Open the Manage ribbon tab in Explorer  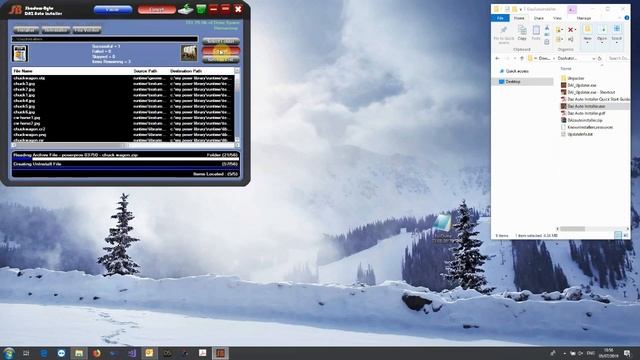point(584,18)
